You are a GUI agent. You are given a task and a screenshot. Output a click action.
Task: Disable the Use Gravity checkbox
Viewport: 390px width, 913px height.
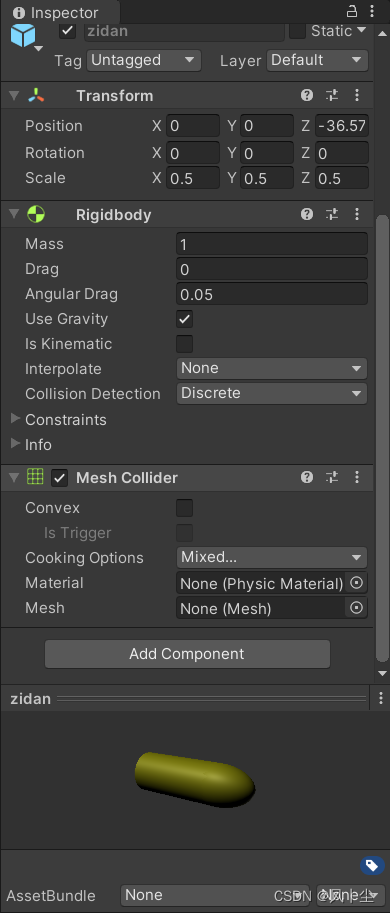tap(185, 319)
